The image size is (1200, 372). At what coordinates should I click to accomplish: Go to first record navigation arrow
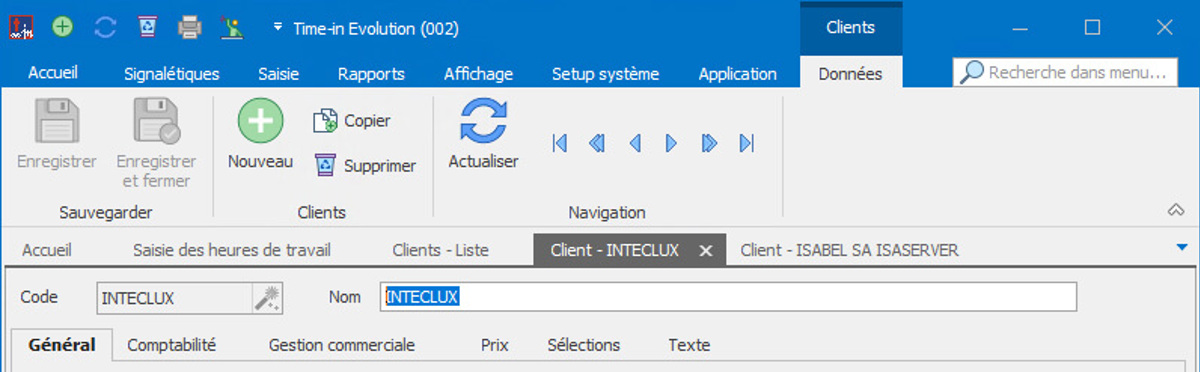560,144
